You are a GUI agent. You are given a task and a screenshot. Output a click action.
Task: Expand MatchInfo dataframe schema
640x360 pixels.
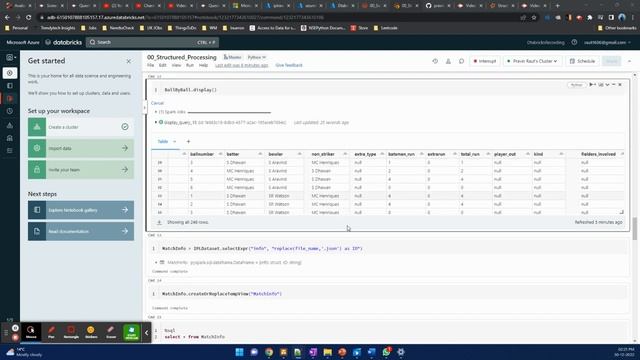(x=156, y=262)
